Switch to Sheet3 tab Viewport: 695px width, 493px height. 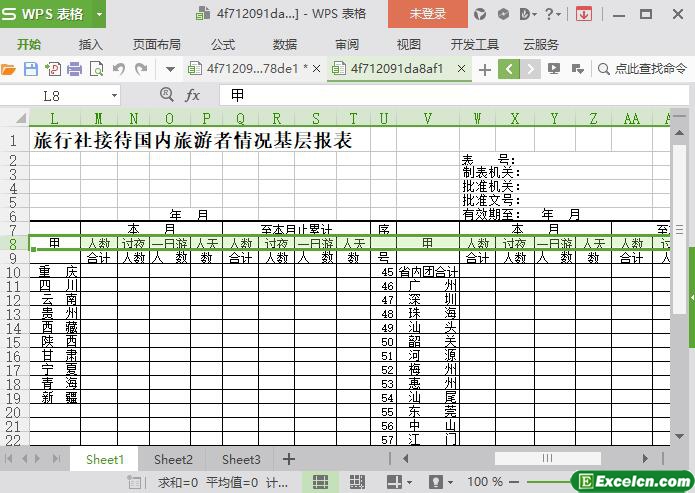241,459
